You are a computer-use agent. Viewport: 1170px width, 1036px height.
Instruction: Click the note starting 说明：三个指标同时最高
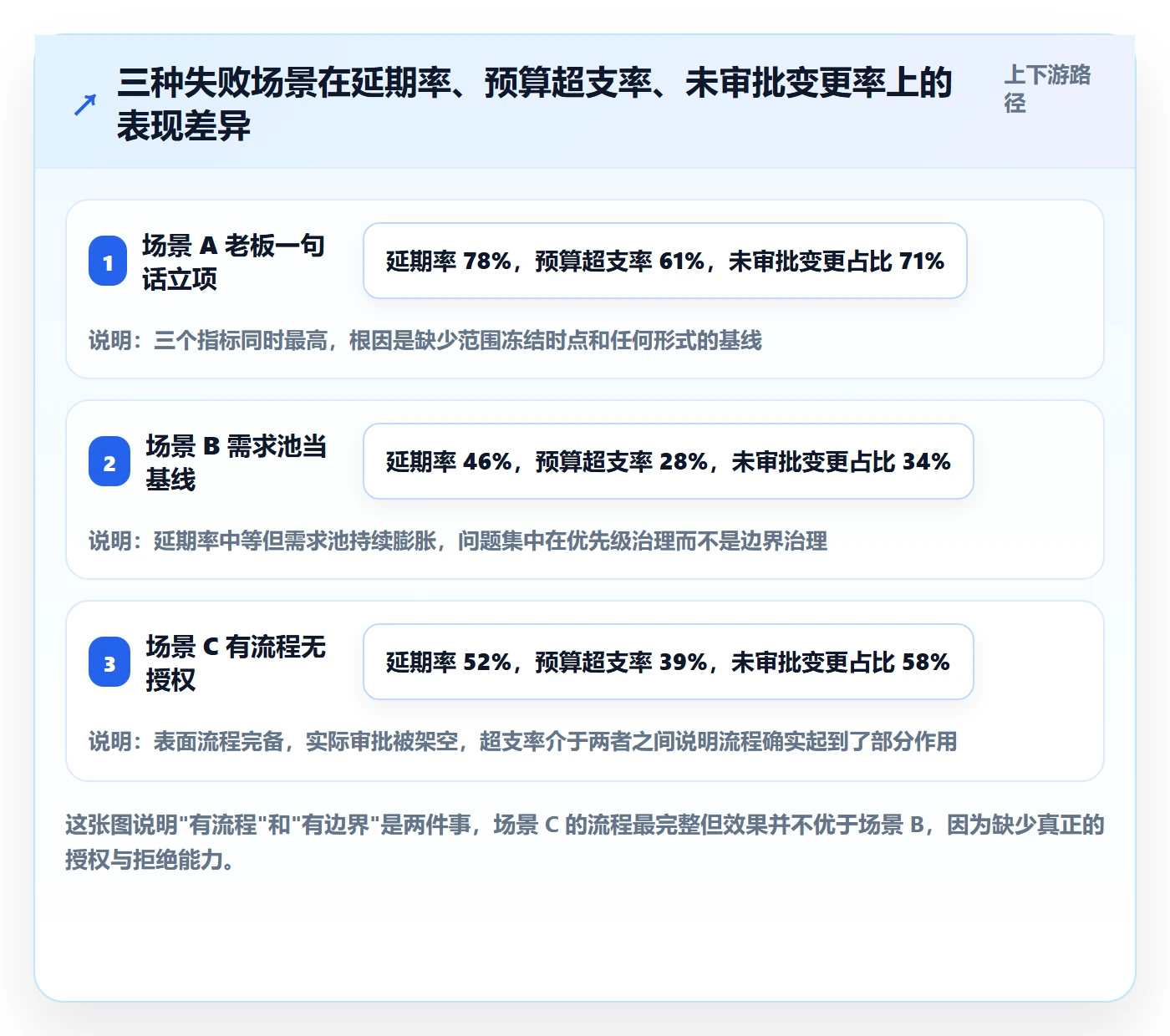pos(425,340)
